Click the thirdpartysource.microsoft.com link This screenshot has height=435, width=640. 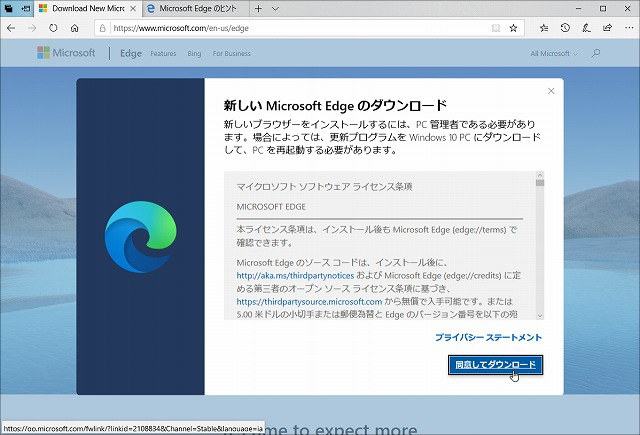(309, 300)
